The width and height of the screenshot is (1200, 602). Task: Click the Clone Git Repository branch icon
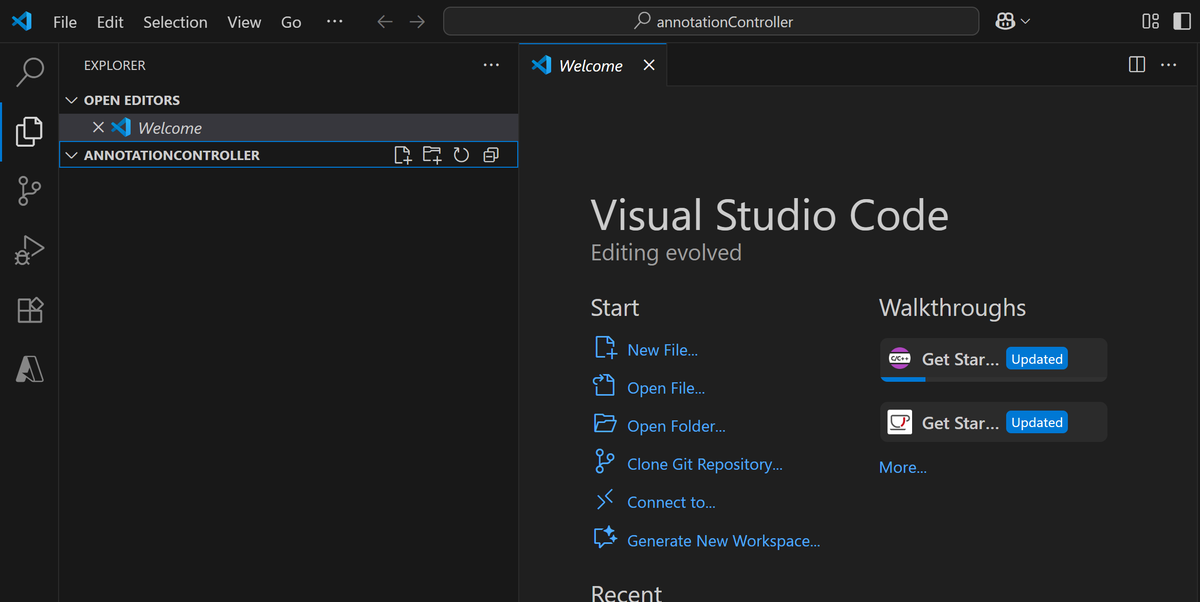(x=604, y=461)
